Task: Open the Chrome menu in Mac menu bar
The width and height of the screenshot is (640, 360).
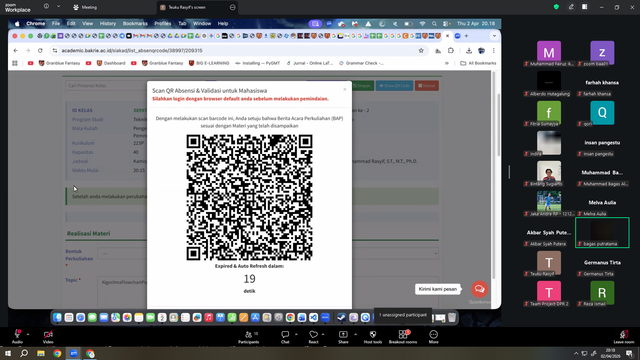Action: pyautogui.click(x=36, y=24)
